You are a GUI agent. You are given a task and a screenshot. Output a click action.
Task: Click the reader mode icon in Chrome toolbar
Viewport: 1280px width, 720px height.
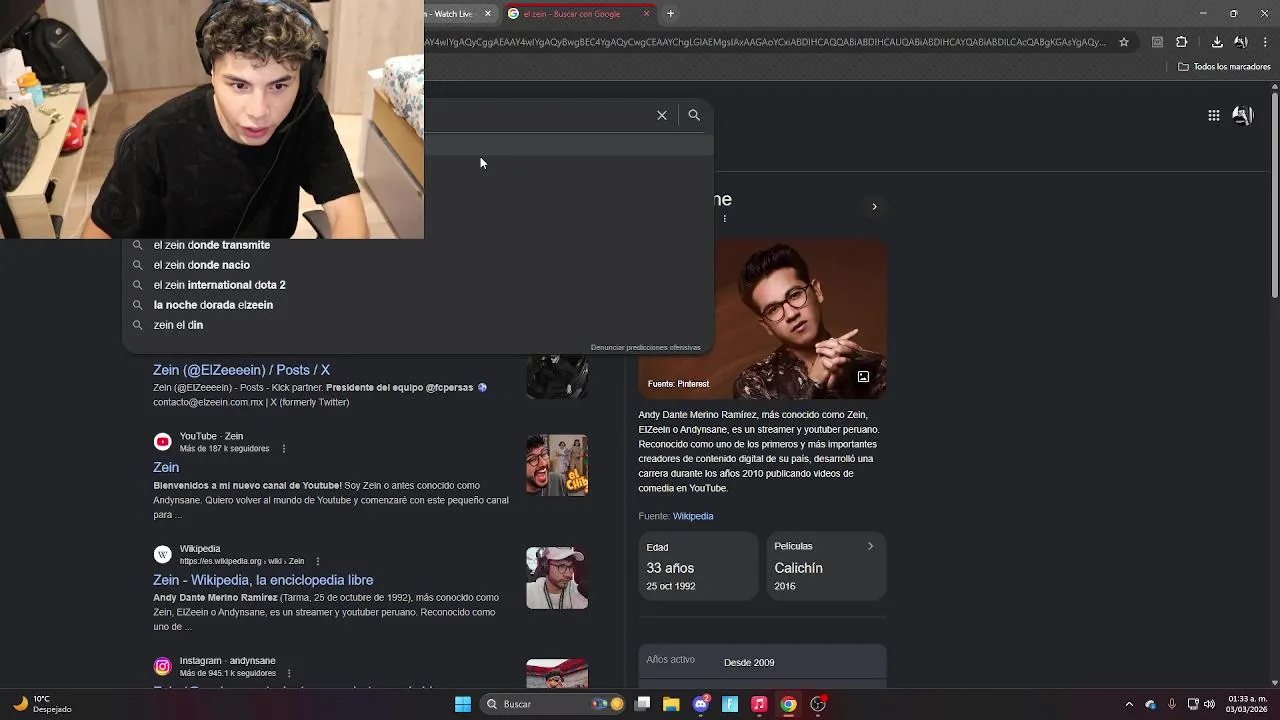(x=1157, y=42)
